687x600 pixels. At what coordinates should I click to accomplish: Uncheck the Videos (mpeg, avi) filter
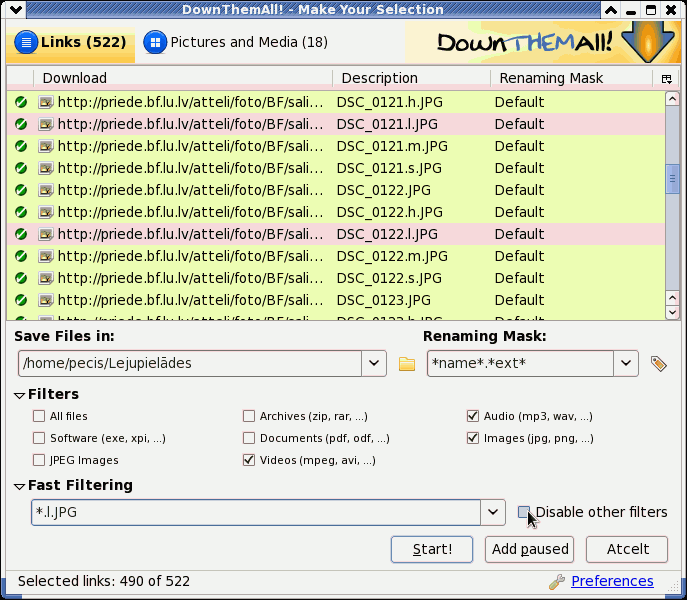click(249, 460)
